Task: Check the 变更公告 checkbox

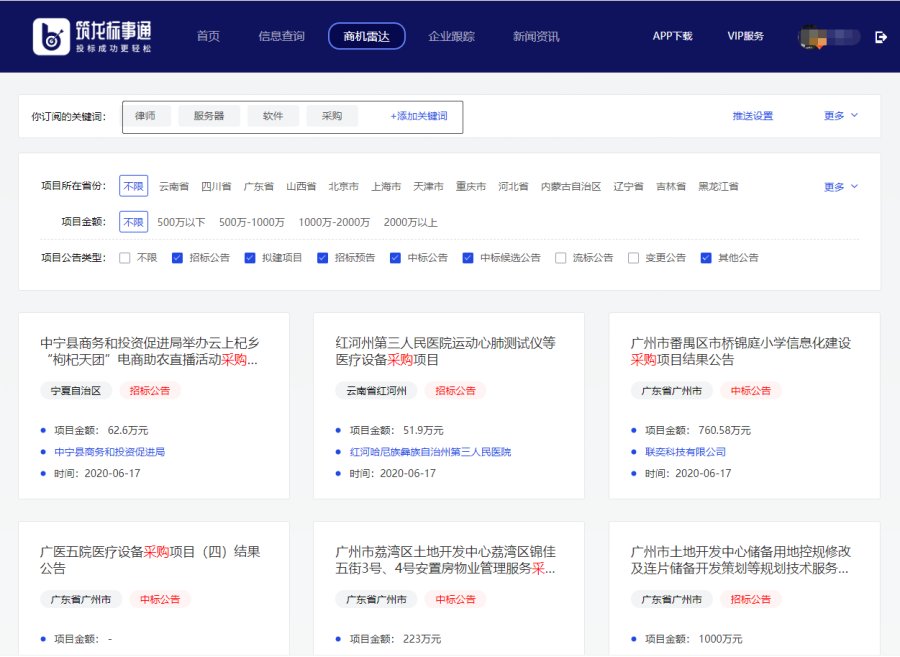Action: point(633,257)
